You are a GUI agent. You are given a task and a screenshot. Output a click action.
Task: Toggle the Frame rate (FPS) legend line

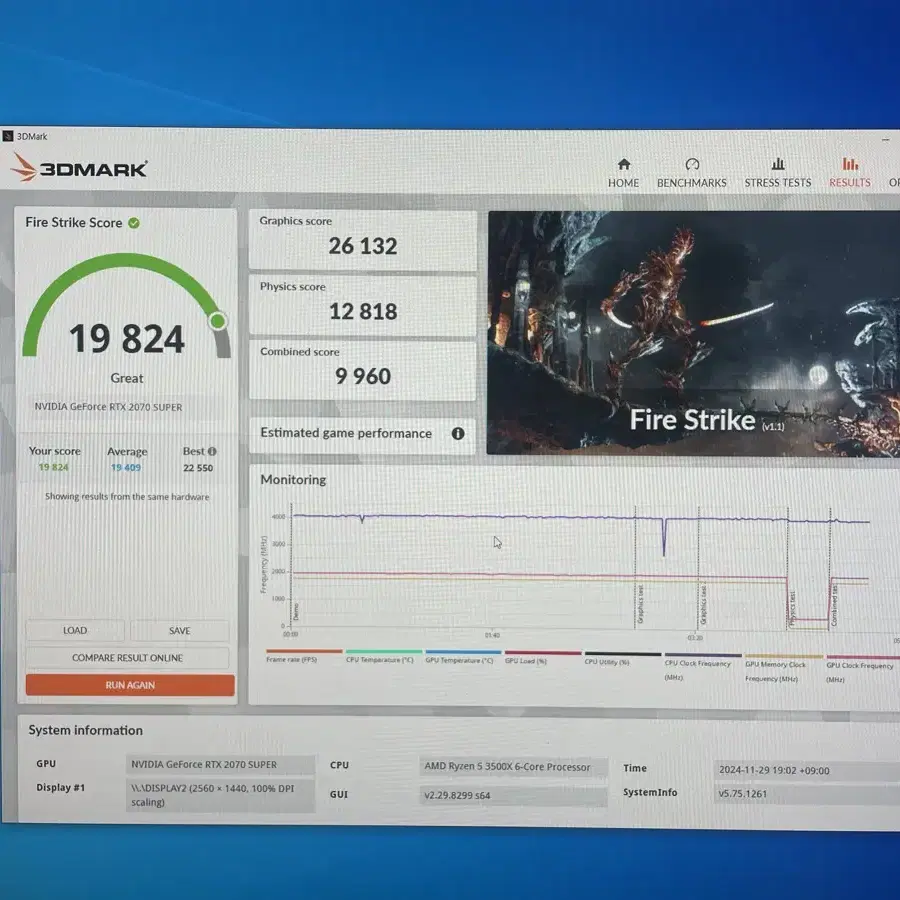(x=304, y=656)
